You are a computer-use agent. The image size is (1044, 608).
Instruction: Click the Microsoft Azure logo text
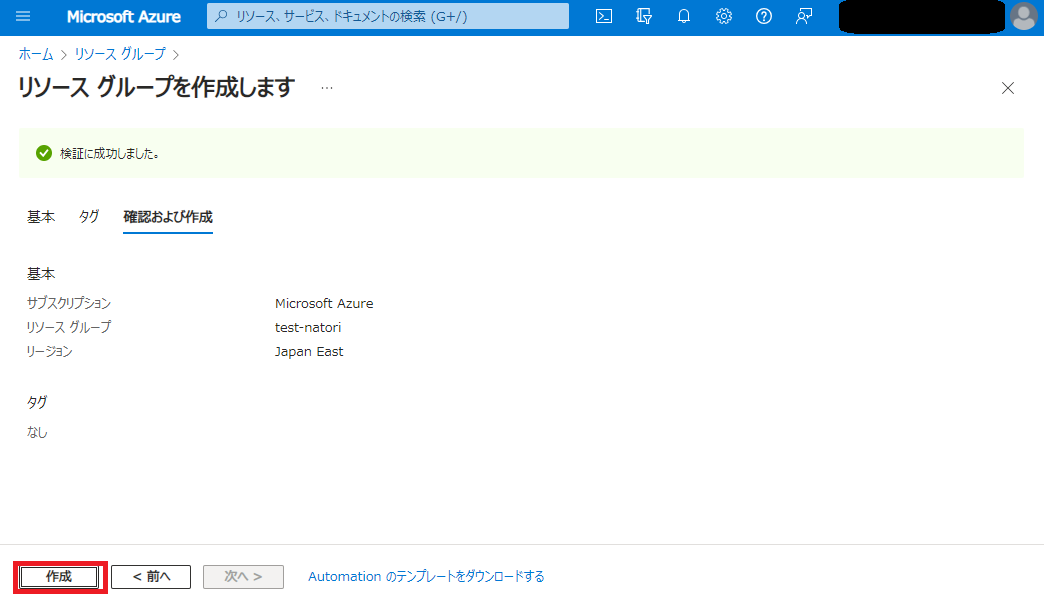tap(124, 17)
